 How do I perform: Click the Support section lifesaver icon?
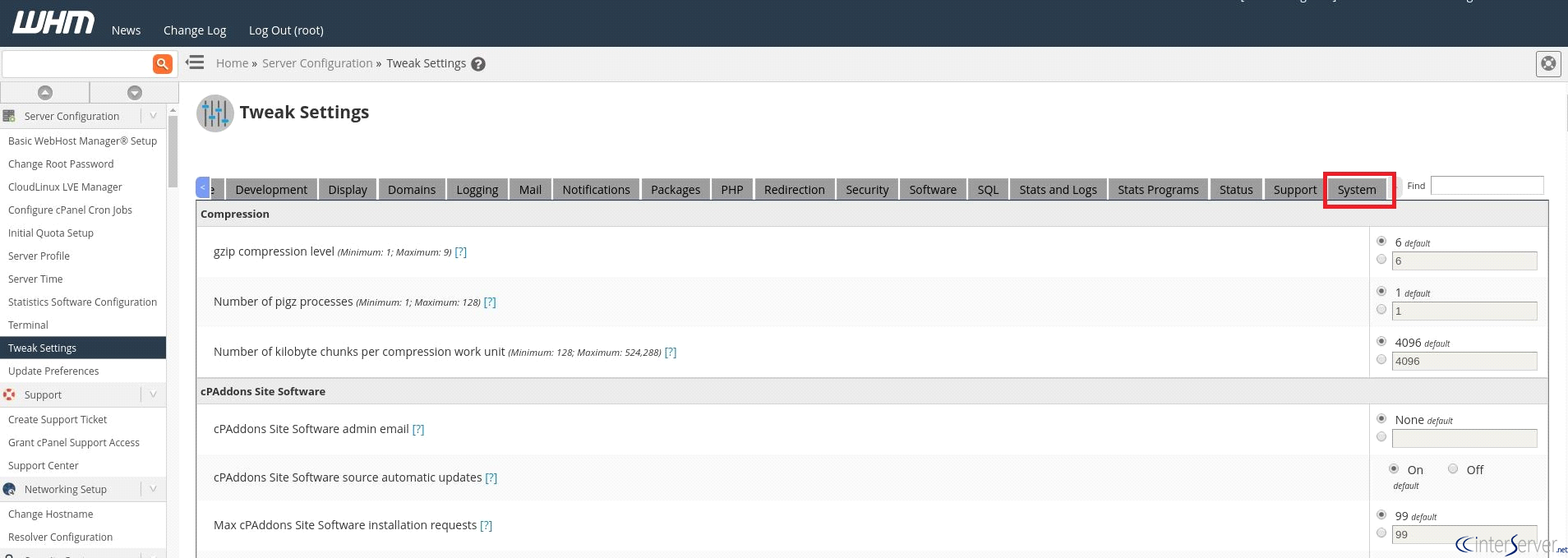pos(9,394)
